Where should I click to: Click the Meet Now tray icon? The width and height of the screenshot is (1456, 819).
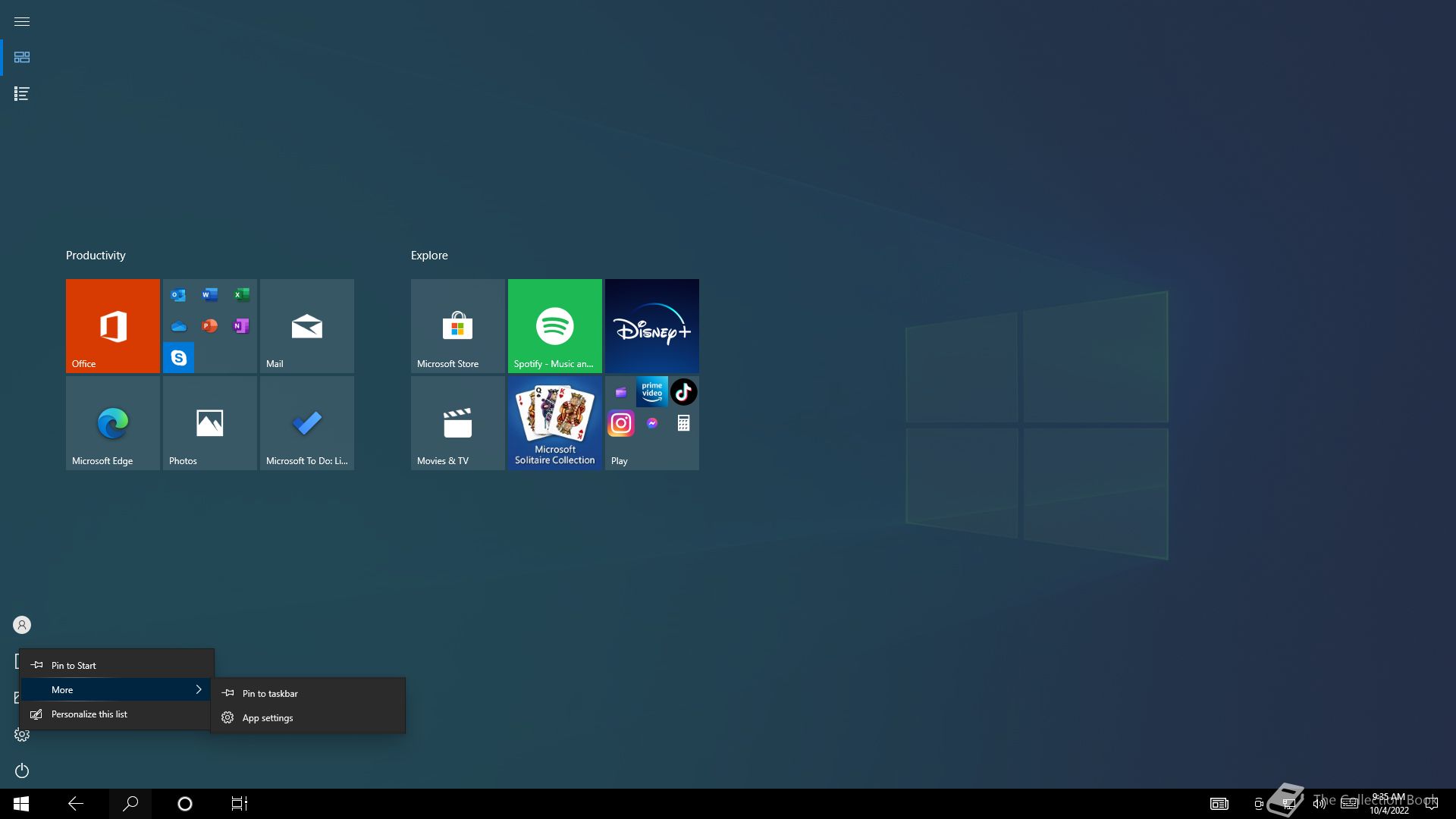click(1259, 804)
